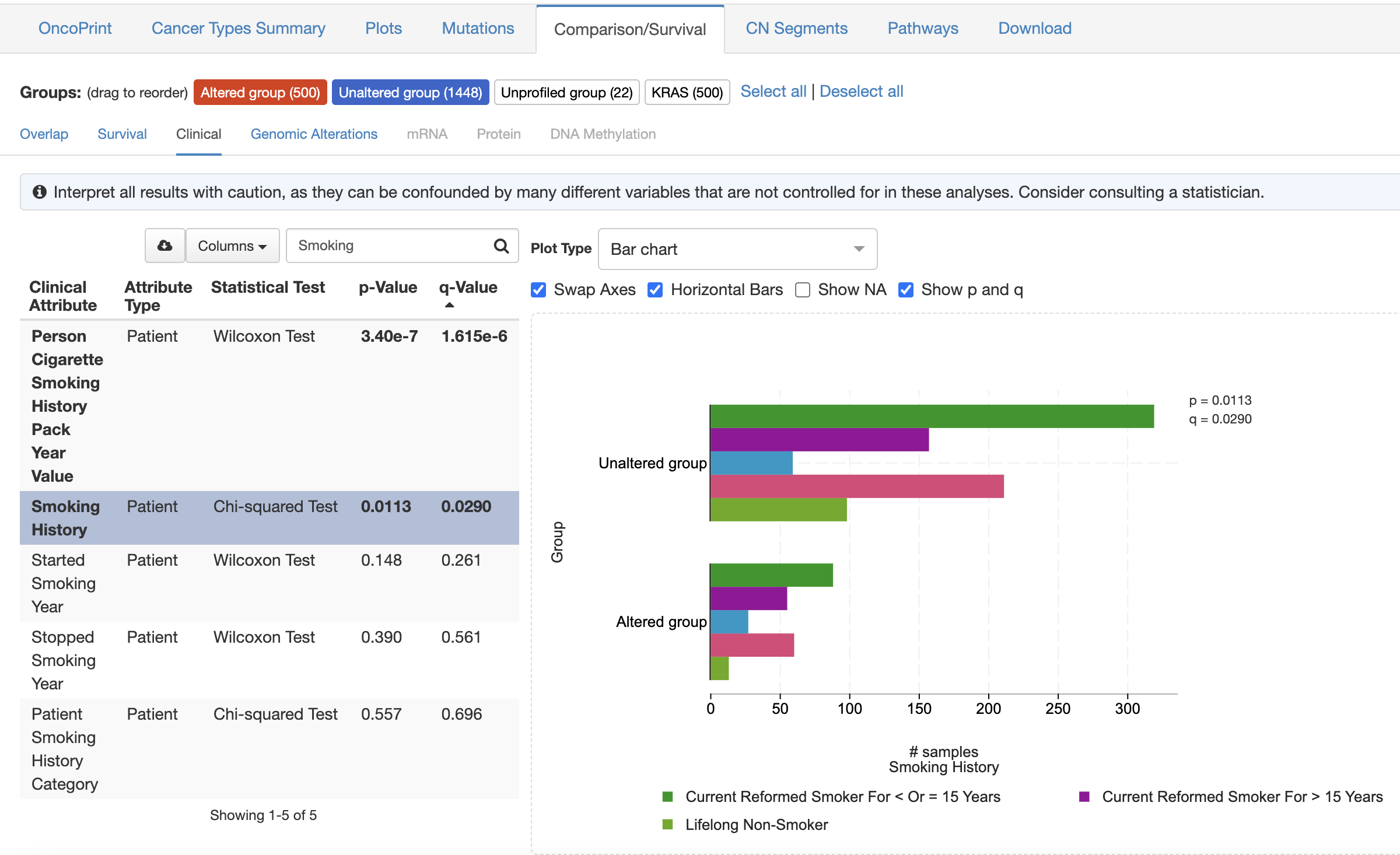
Task: Click the longest green bar in Unaltered group
Action: 932,416
